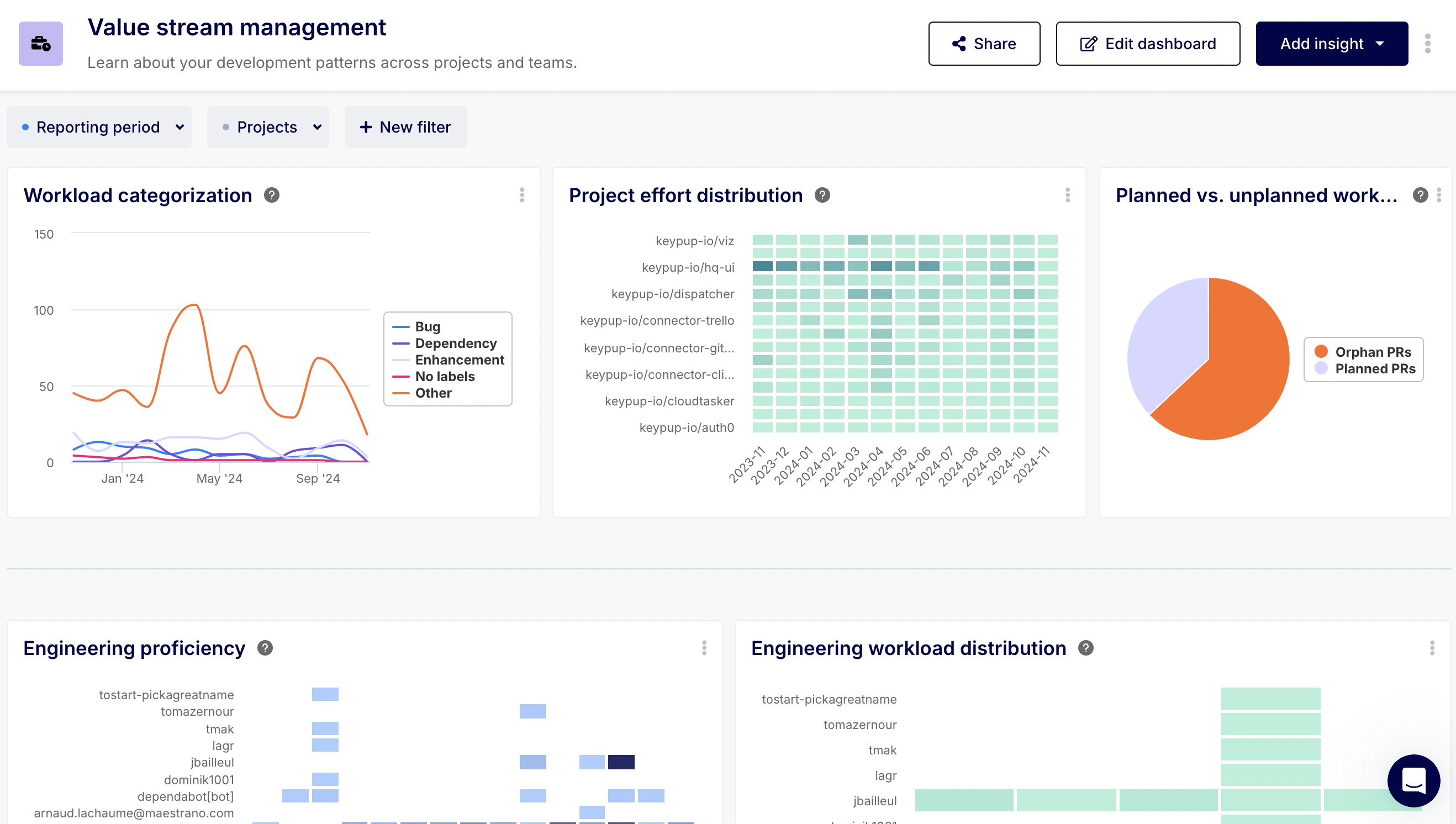
Task: Open Workload categorization options menu
Action: pyautogui.click(x=522, y=196)
